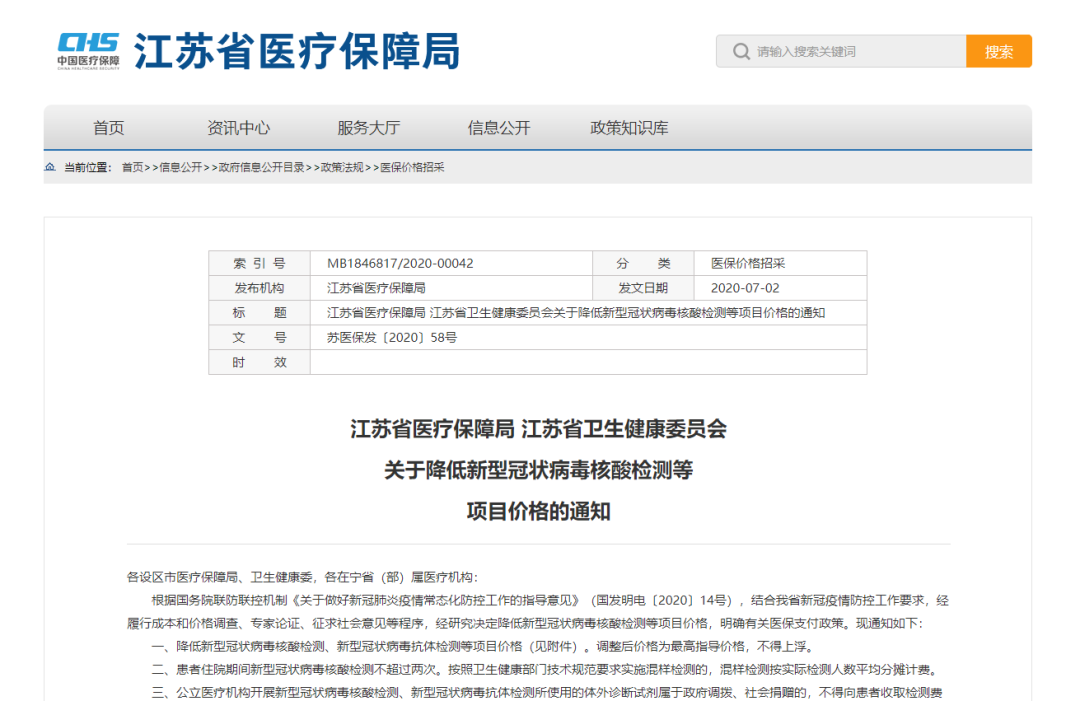Click the orange 搜索 button
The width and height of the screenshot is (1080, 701).
pyautogui.click(x=999, y=52)
